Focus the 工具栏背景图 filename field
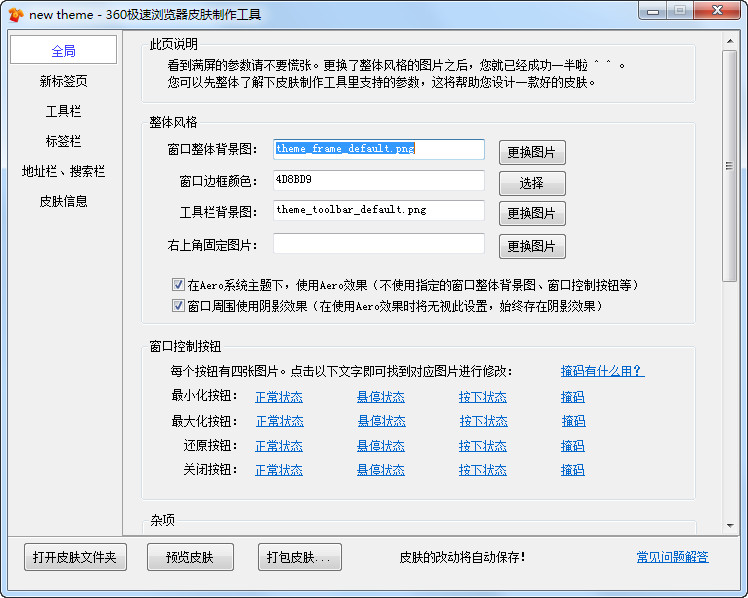The width and height of the screenshot is (748, 598). [x=379, y=210]
